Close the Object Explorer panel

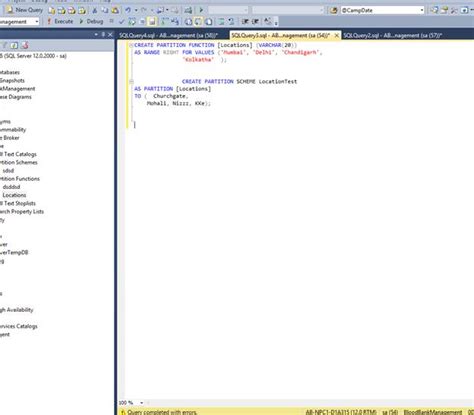tap(110, 34)
